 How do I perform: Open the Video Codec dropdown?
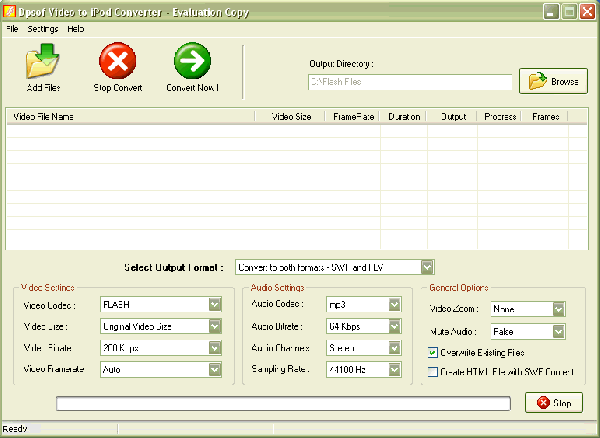pos(214,304)
